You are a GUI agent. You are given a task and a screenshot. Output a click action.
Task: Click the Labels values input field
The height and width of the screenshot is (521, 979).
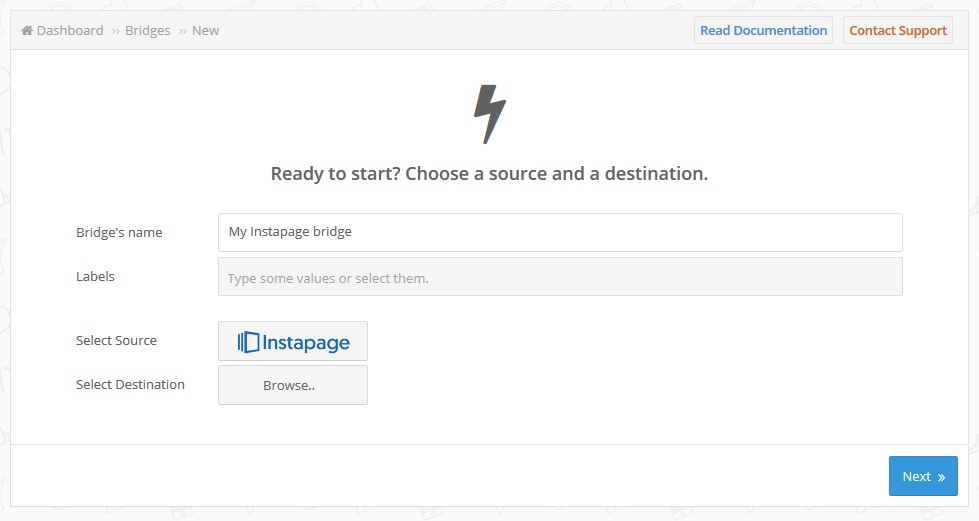click(x=560, y=277)
